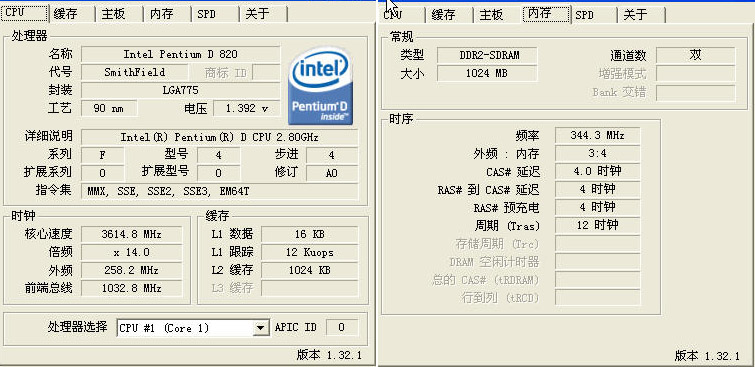The width and height of the screenshot is (755, 367).
Task: Click the RAS# 到 CAS# 延迟 value
Action: [598, 189]
